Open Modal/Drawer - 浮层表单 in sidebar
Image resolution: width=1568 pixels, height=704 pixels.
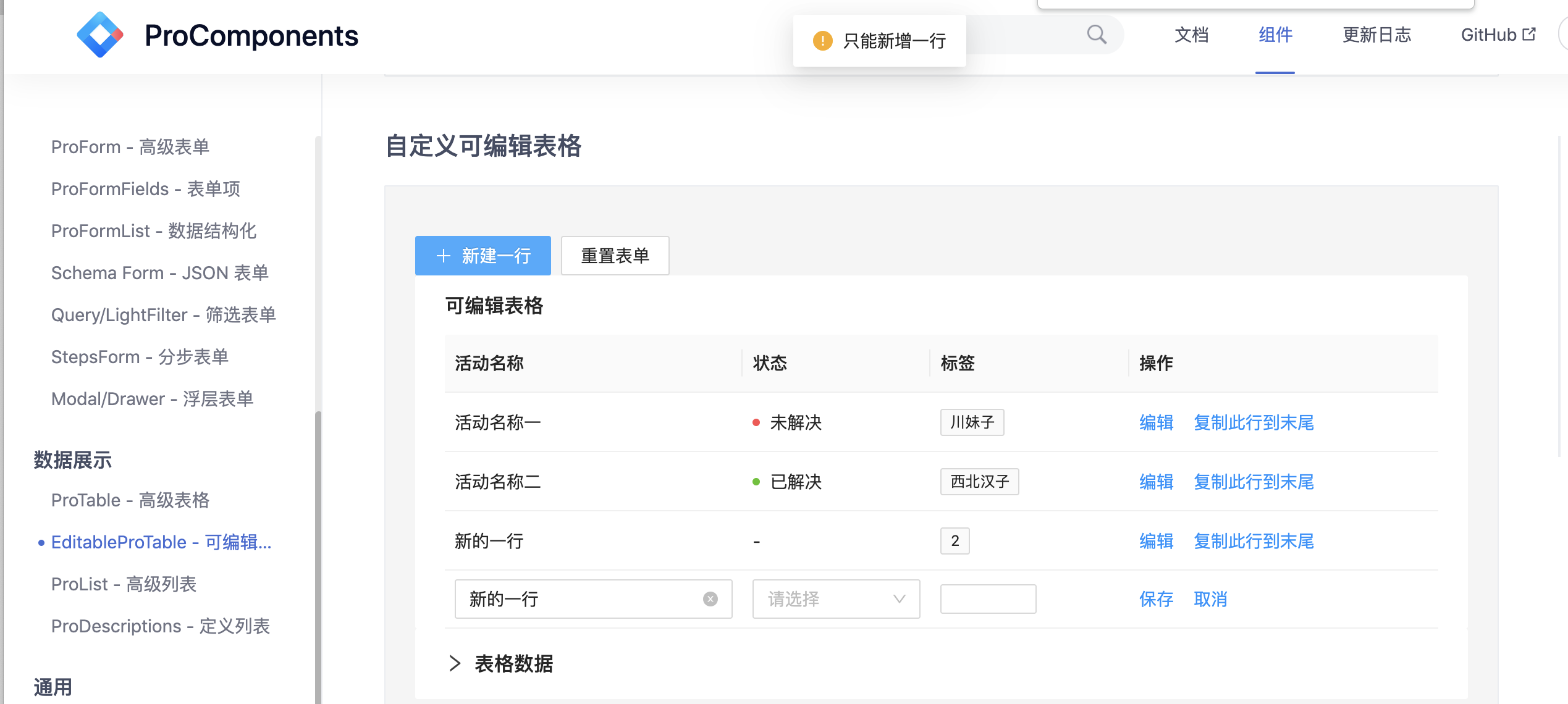point(153,399)
